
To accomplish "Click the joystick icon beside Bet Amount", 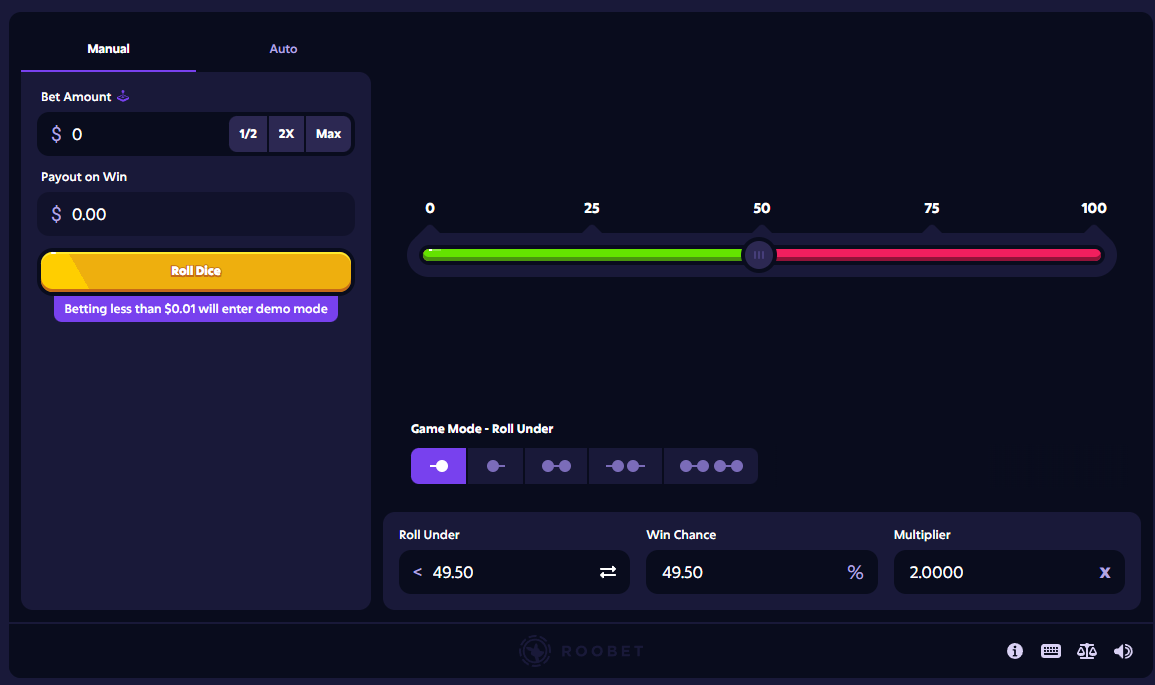I will coord(123,96).
